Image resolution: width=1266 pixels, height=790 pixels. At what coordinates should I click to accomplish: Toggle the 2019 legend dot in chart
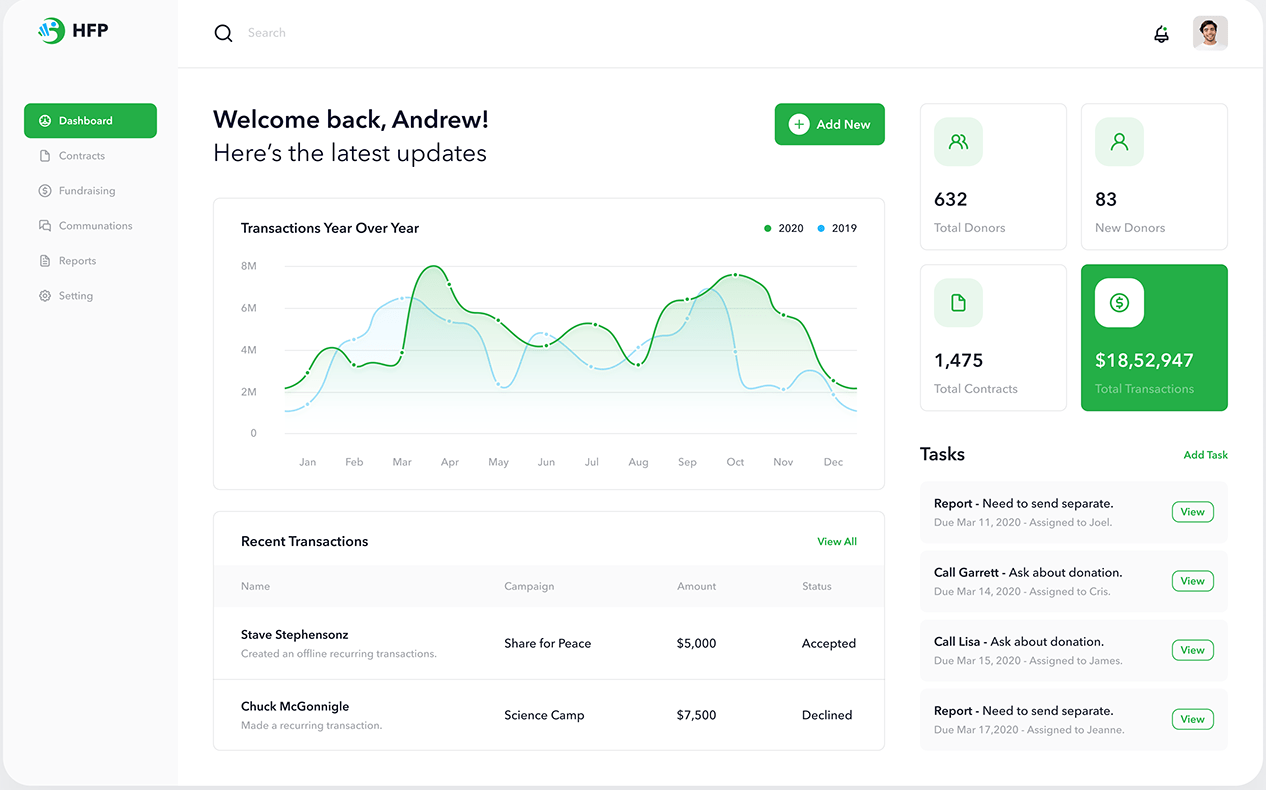click(821, 228)
